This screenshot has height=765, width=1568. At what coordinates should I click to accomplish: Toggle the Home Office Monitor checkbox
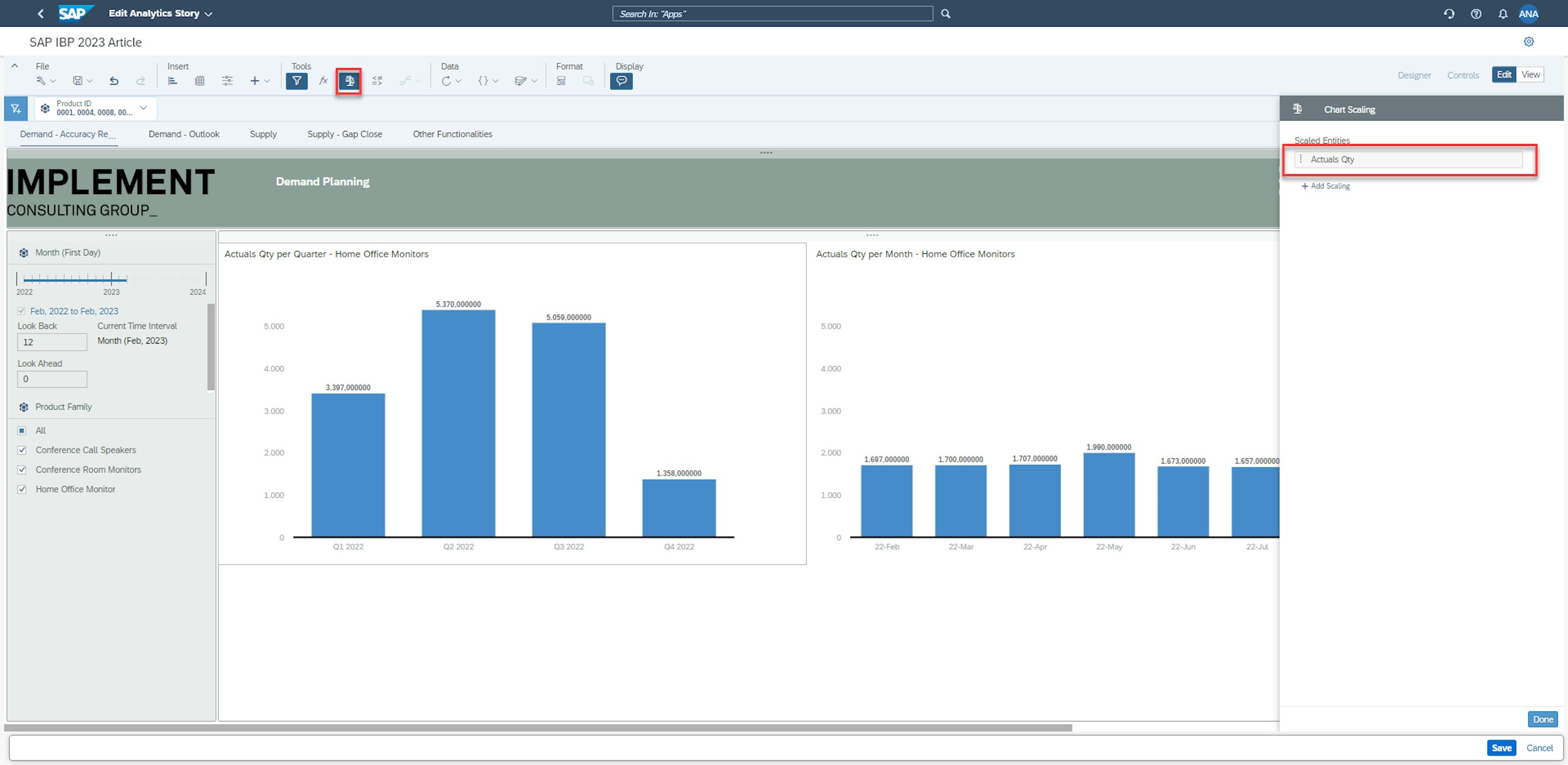tap(22, 490)
